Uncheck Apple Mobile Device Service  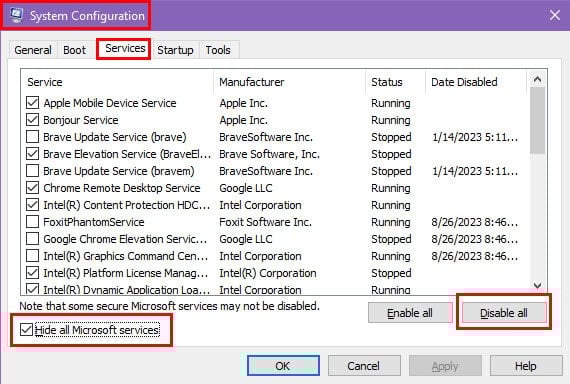(x=32, y=103)
